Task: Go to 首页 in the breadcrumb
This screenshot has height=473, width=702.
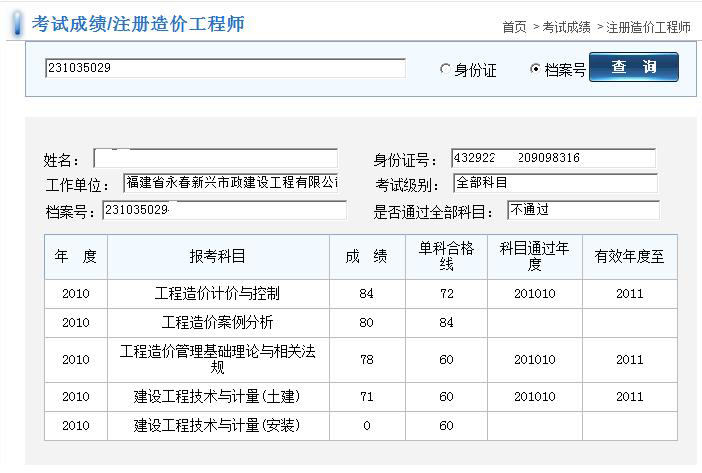Action: [514, 27]
